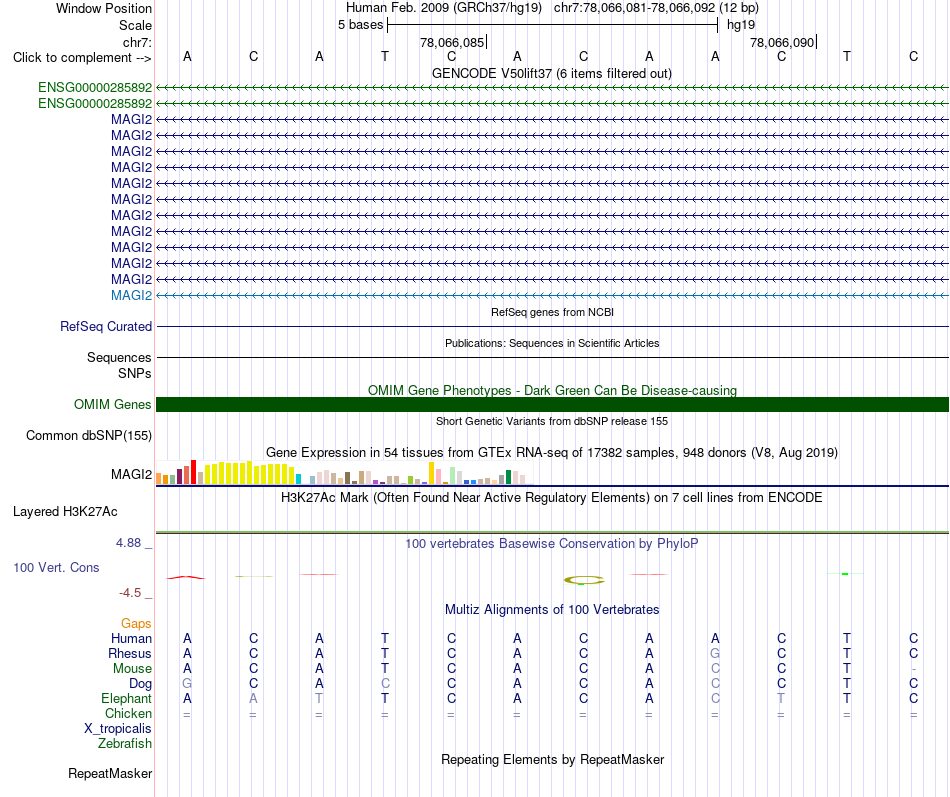Click the hg19 label beside the scale bar
The height and width of the screenshot is (797, 950).
741,25
